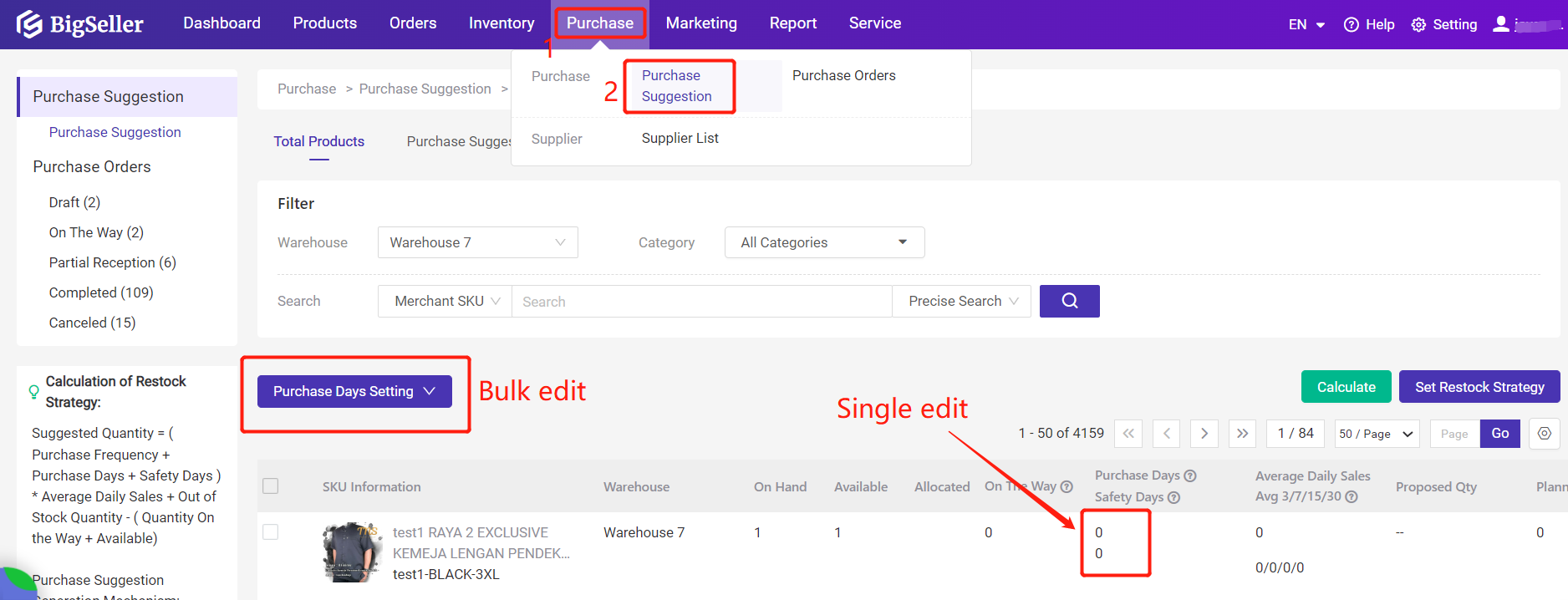Open the Purchase menu in the top bar
Image resolution: width=1568 pixels, height=600 pixels.
(600, 23)
